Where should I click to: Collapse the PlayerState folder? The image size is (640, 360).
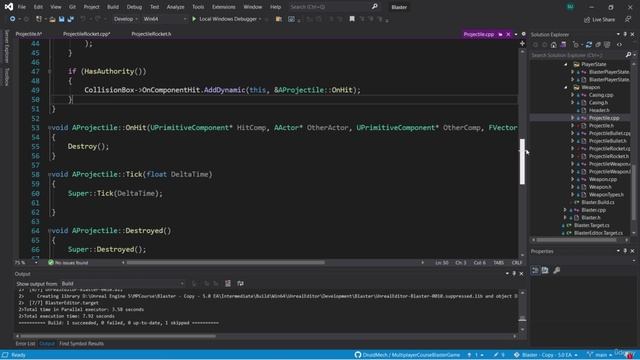tap(566, 64)
